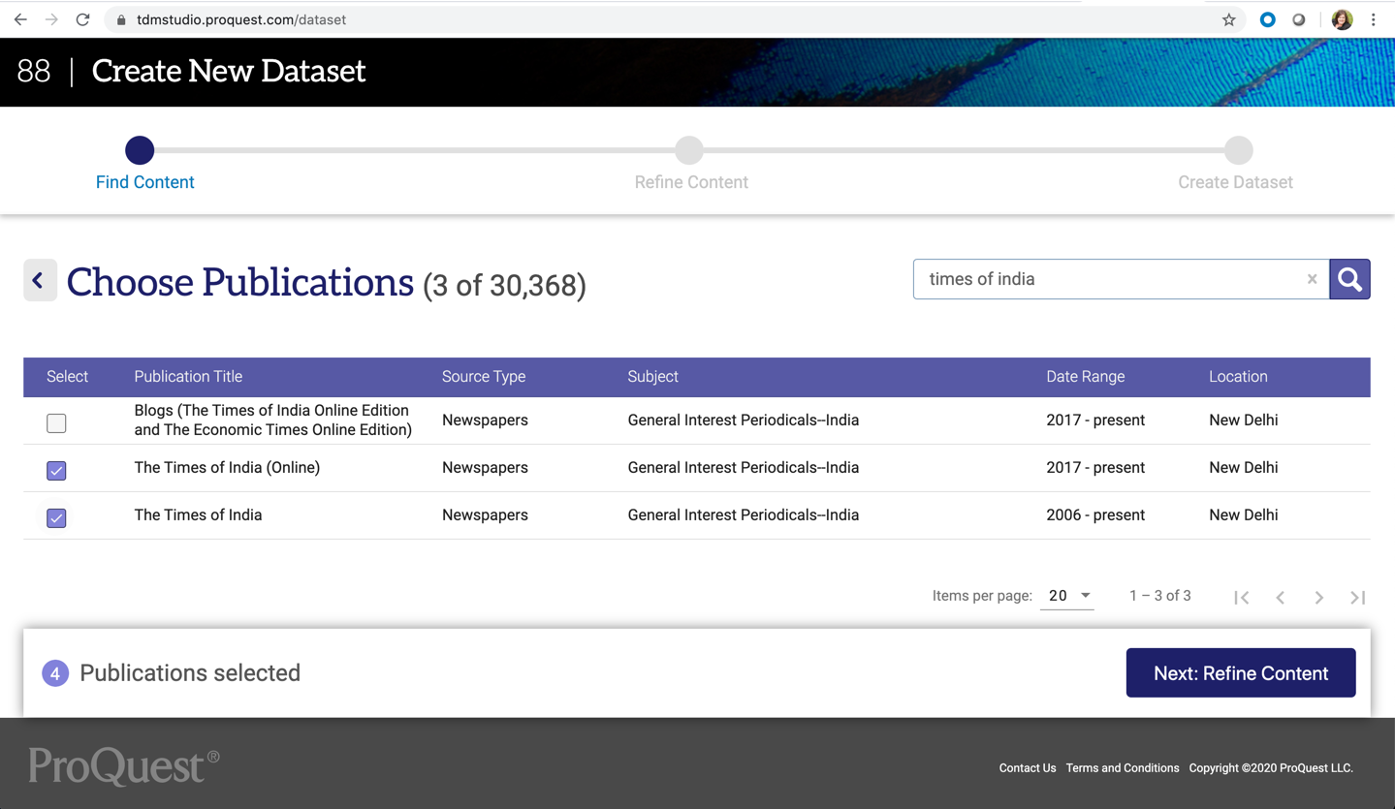Go to last page of results
Screen dimensions: 1396x810
click(1357, 597)
